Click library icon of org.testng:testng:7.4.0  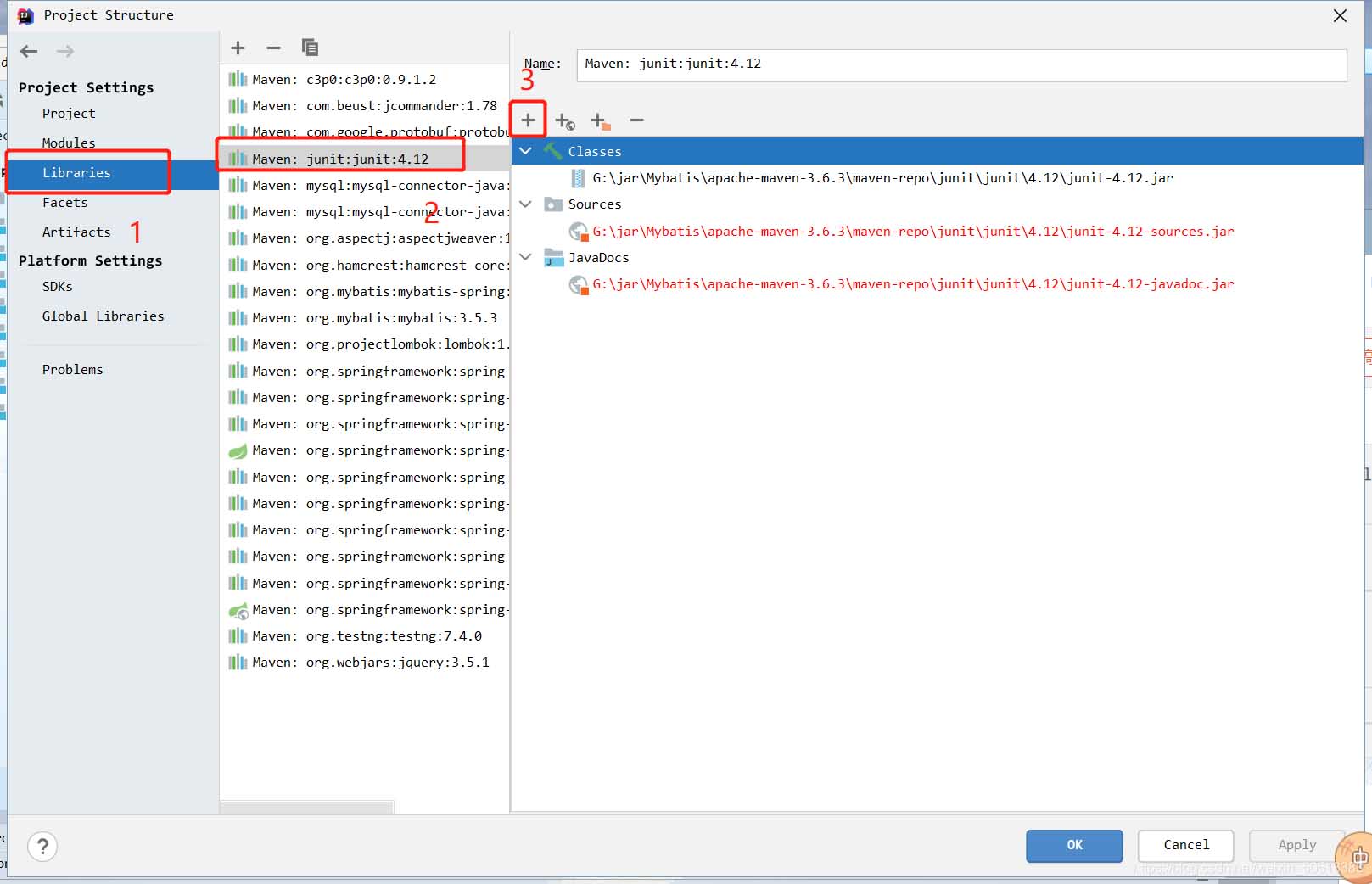(238, 636)
